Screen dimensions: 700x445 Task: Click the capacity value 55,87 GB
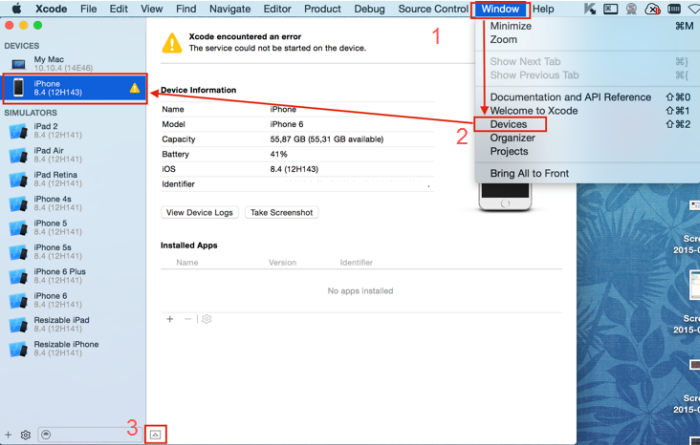(326, 139)
